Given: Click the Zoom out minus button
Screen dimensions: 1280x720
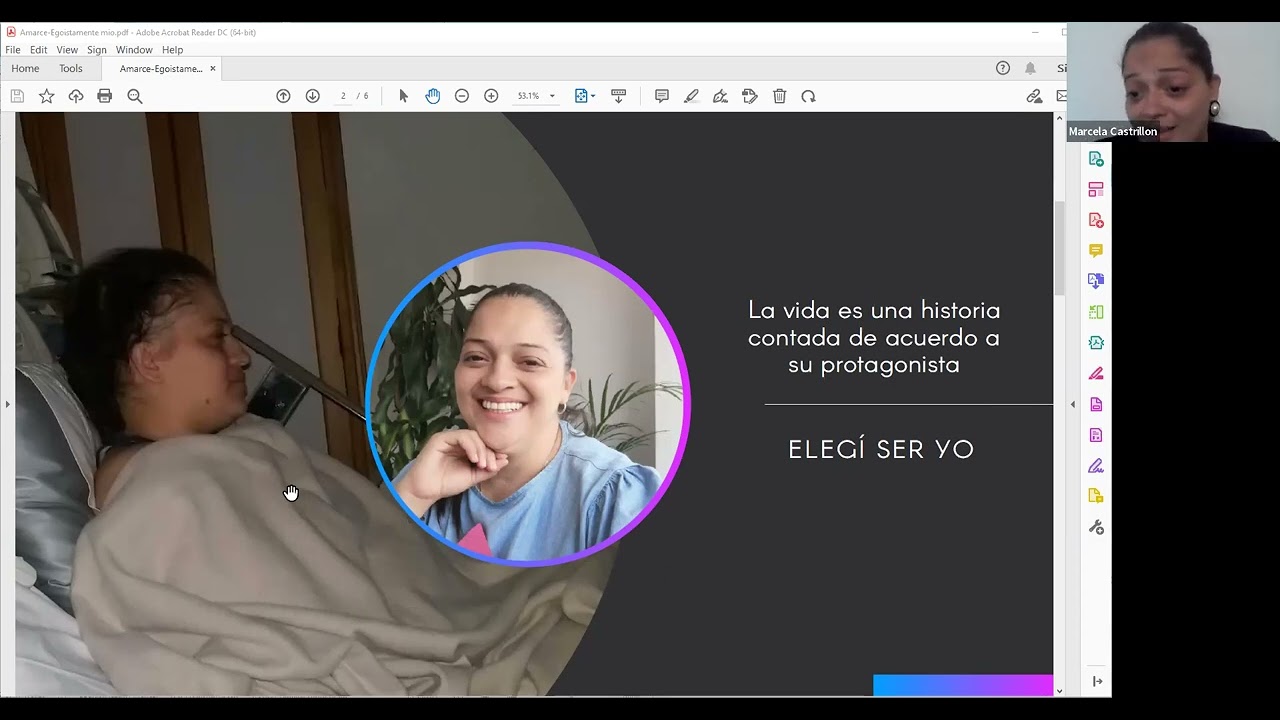Looking at the screenshot, I should pyautogui.click(x=462, y=96).
